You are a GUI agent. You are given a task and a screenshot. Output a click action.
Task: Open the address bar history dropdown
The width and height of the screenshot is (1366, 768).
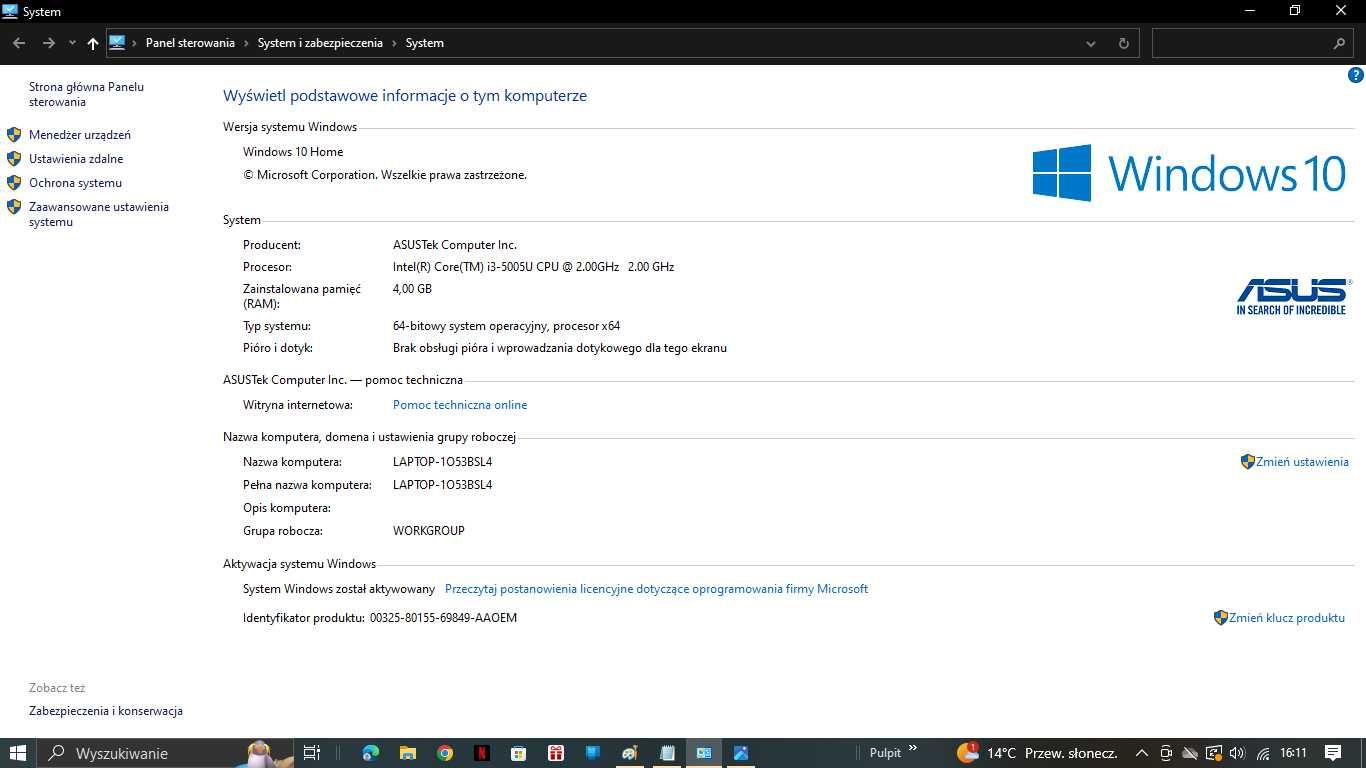[x=1091, y=43]
